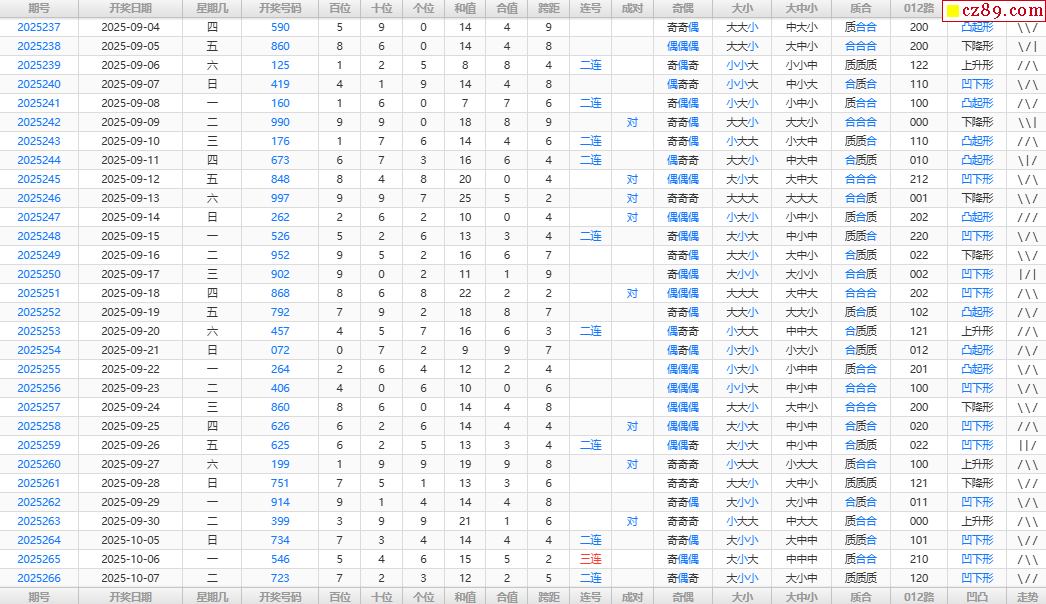Open issue link 2025259
Screen dimensions: 1046x604
tap(39, 445)
